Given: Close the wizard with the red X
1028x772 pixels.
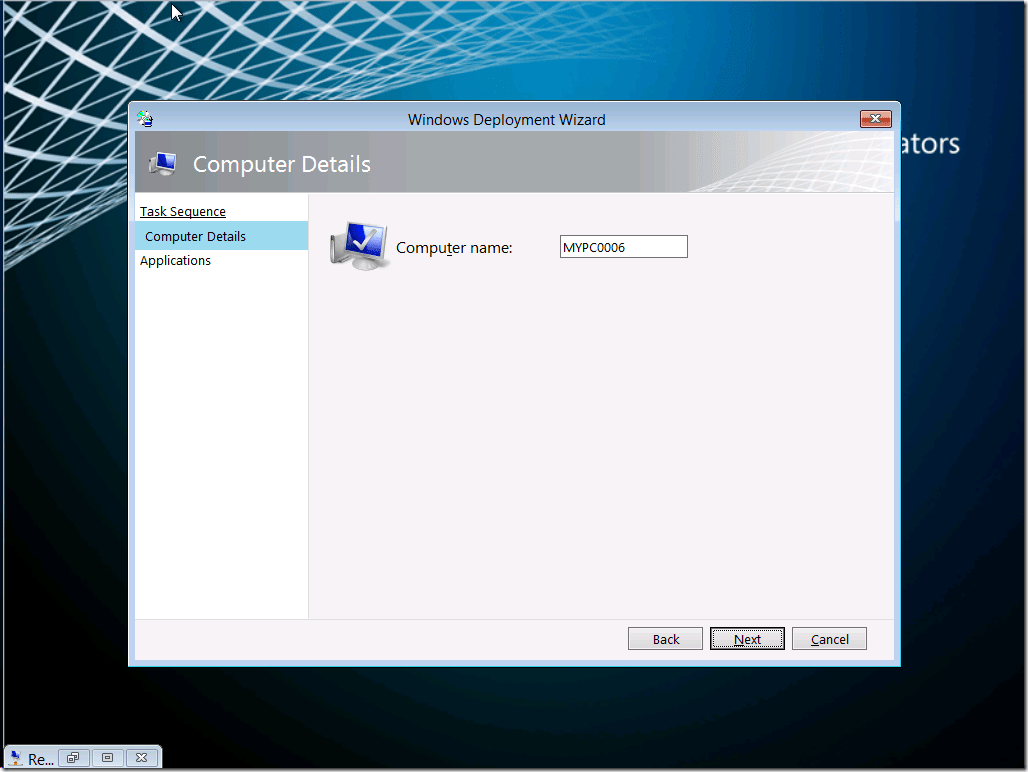Looking at the screenshot, I should point(875,118).
